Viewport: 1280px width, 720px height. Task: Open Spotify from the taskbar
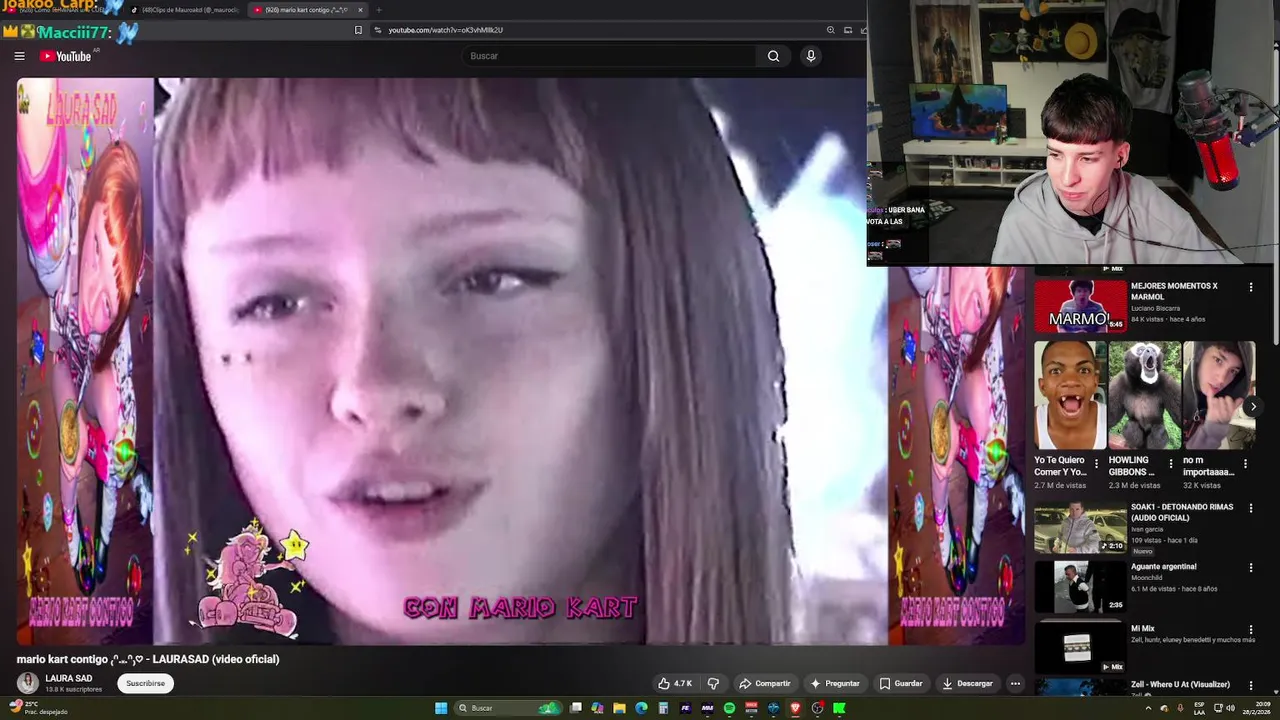tap(729, 708)
